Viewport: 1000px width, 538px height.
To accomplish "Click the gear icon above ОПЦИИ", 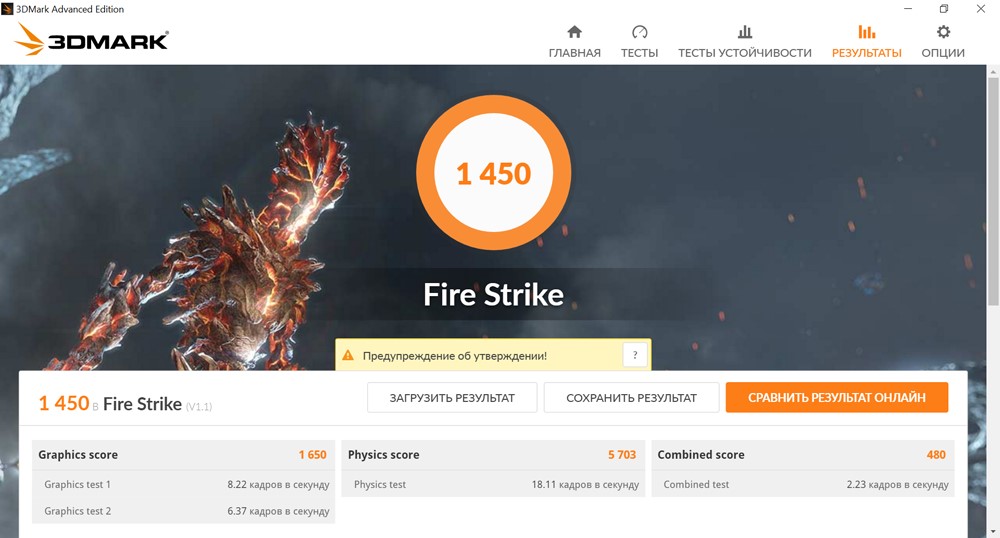I will pos(943,32).
